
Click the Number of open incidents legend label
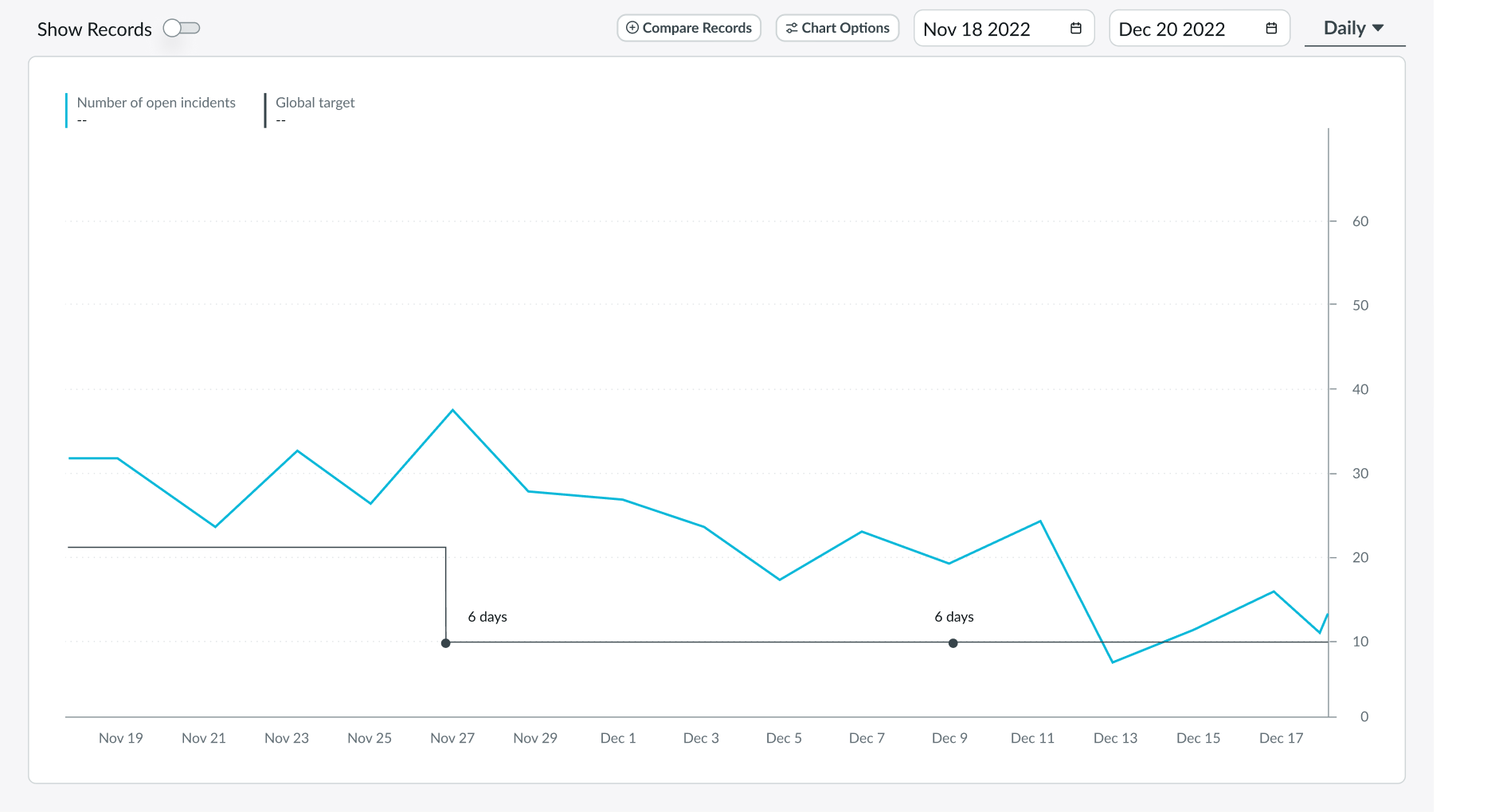click(156, 102)
